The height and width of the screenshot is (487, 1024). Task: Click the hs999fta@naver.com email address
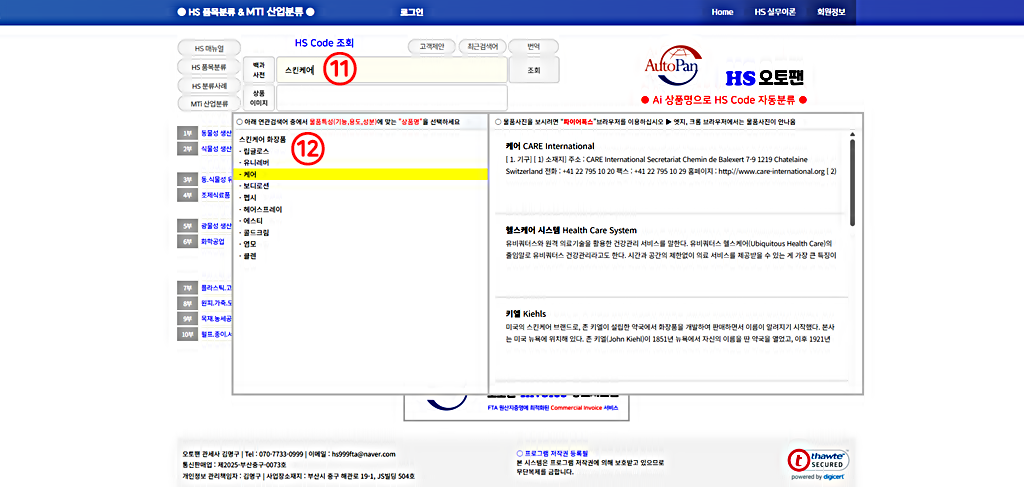pos(364,454)
